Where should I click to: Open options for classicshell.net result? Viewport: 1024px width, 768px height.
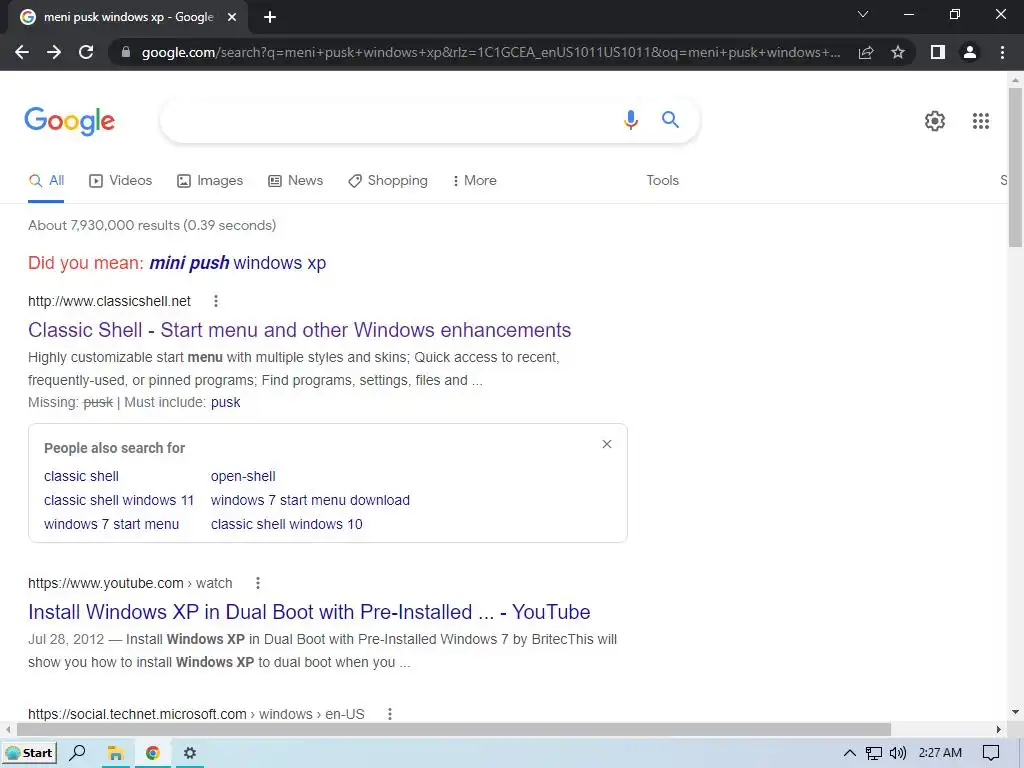pos(216,301)
